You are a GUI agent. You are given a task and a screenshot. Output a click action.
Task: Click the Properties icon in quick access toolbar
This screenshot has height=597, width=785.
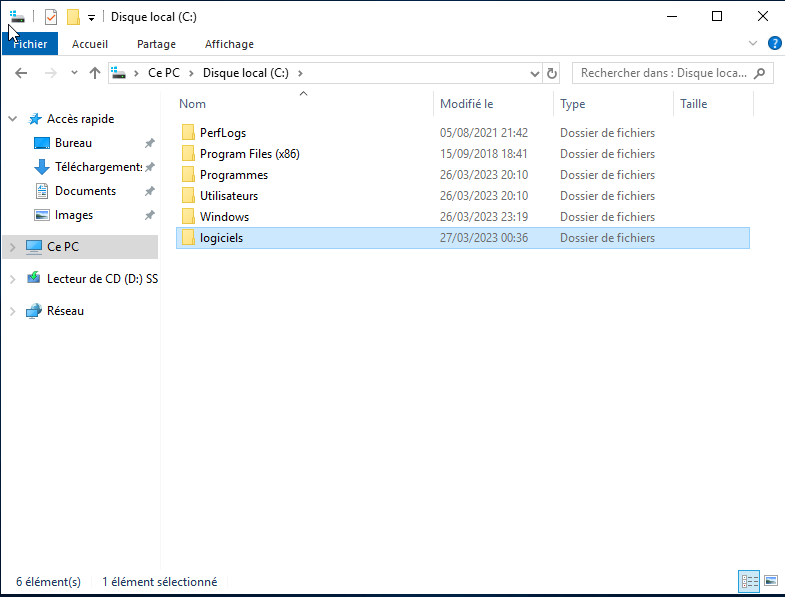(x=51, y=17)
